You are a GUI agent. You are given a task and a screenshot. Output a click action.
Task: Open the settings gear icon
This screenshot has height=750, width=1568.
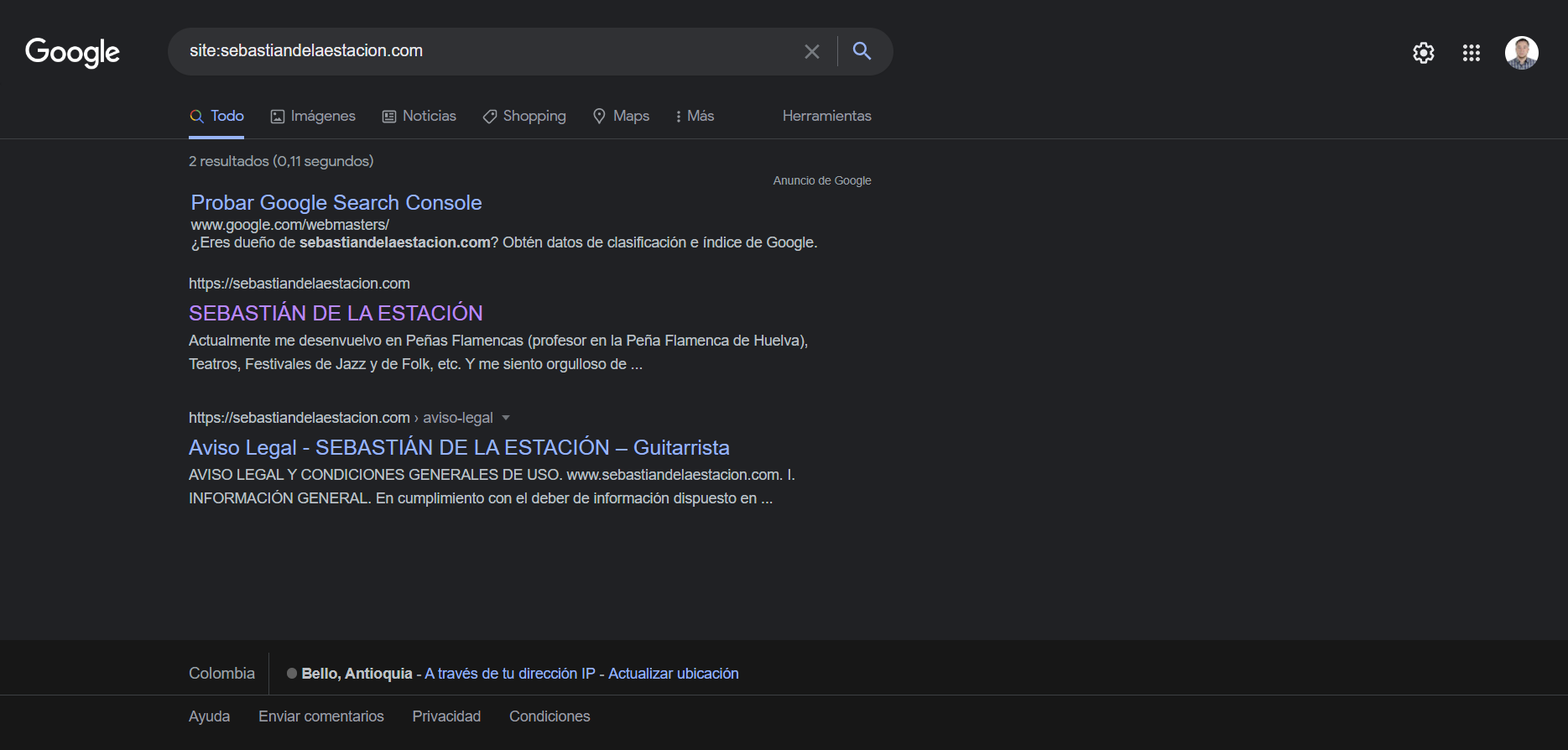point(1423,53)
